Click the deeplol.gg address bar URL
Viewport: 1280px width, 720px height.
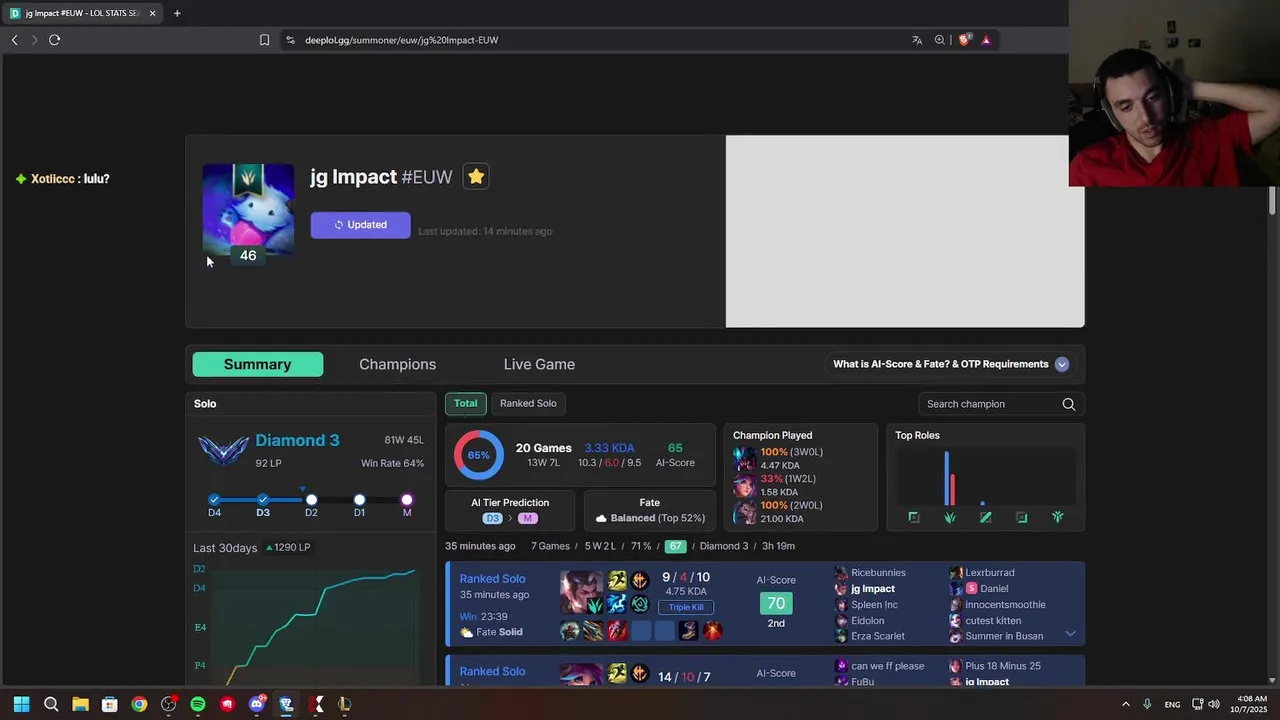point(401,40)
